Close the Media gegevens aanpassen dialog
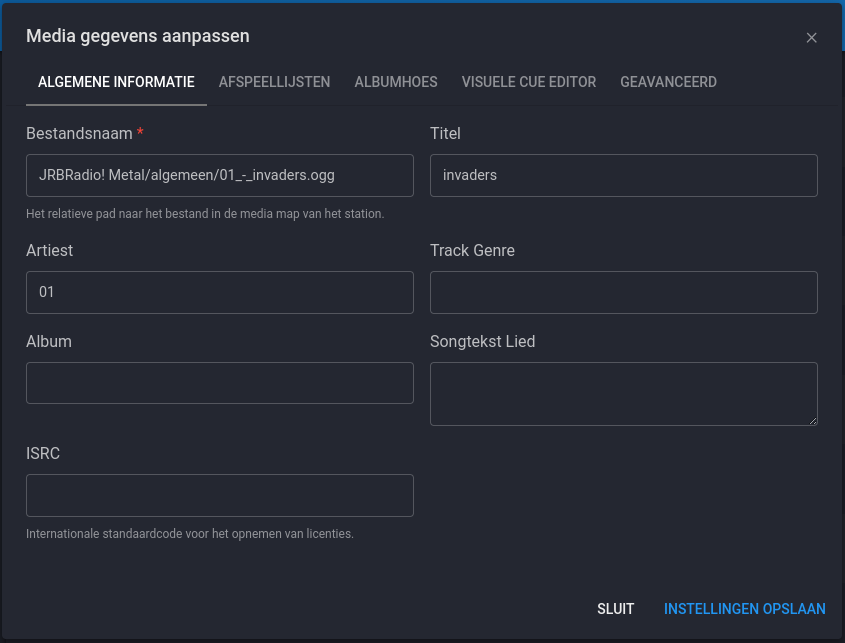Viewport: 845px width, 643px height. point(811,37)
